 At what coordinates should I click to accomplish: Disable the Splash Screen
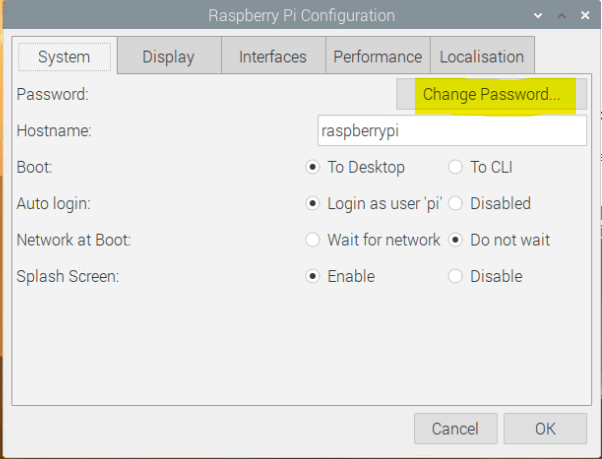click(x=456, y=276)
